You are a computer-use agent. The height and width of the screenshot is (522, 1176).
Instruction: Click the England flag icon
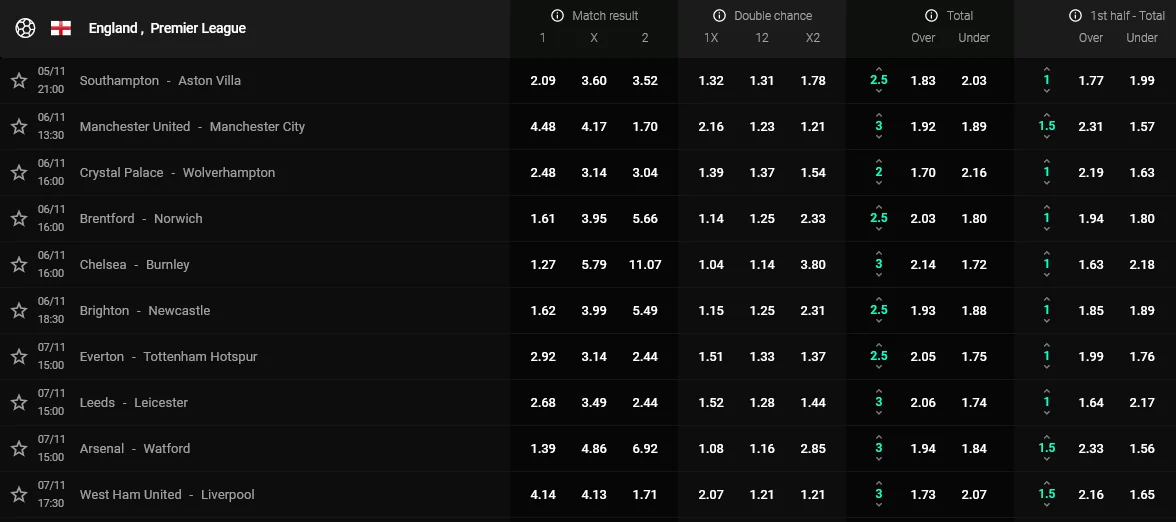(61, 28)
